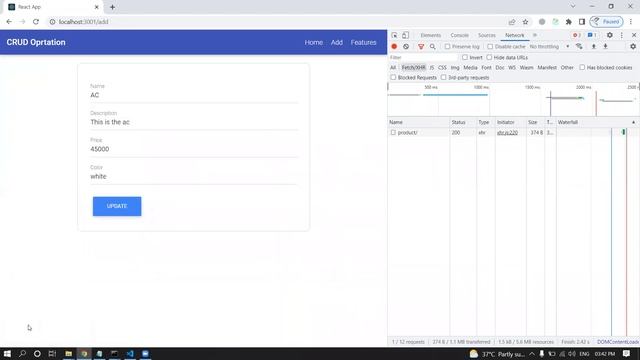Viewport: 640px width, 360px height.
Task: Check 3rd-party requests
Action: coord(443,77)
